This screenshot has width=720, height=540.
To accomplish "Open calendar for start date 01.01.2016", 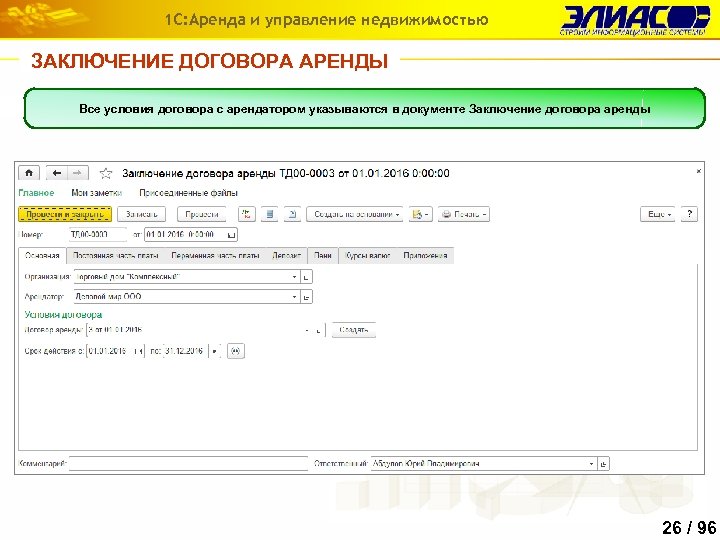I will coord(138,351).
